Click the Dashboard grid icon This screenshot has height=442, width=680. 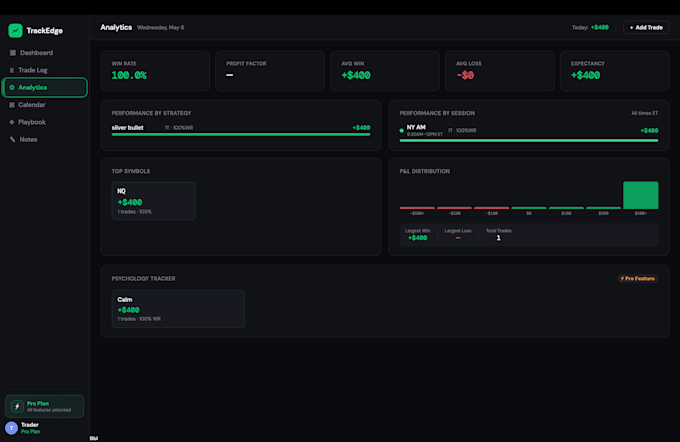tap(13, 53)
